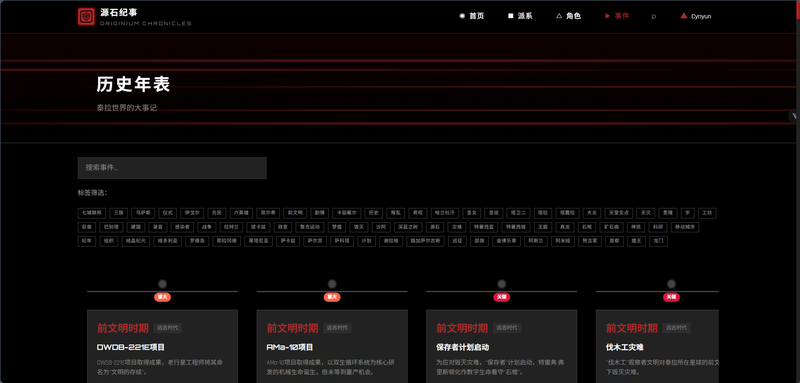Select the 纪年 tag filter
The width and height of the screenshot is (800, 383).
pyautogui.click(x=86, y=241)
